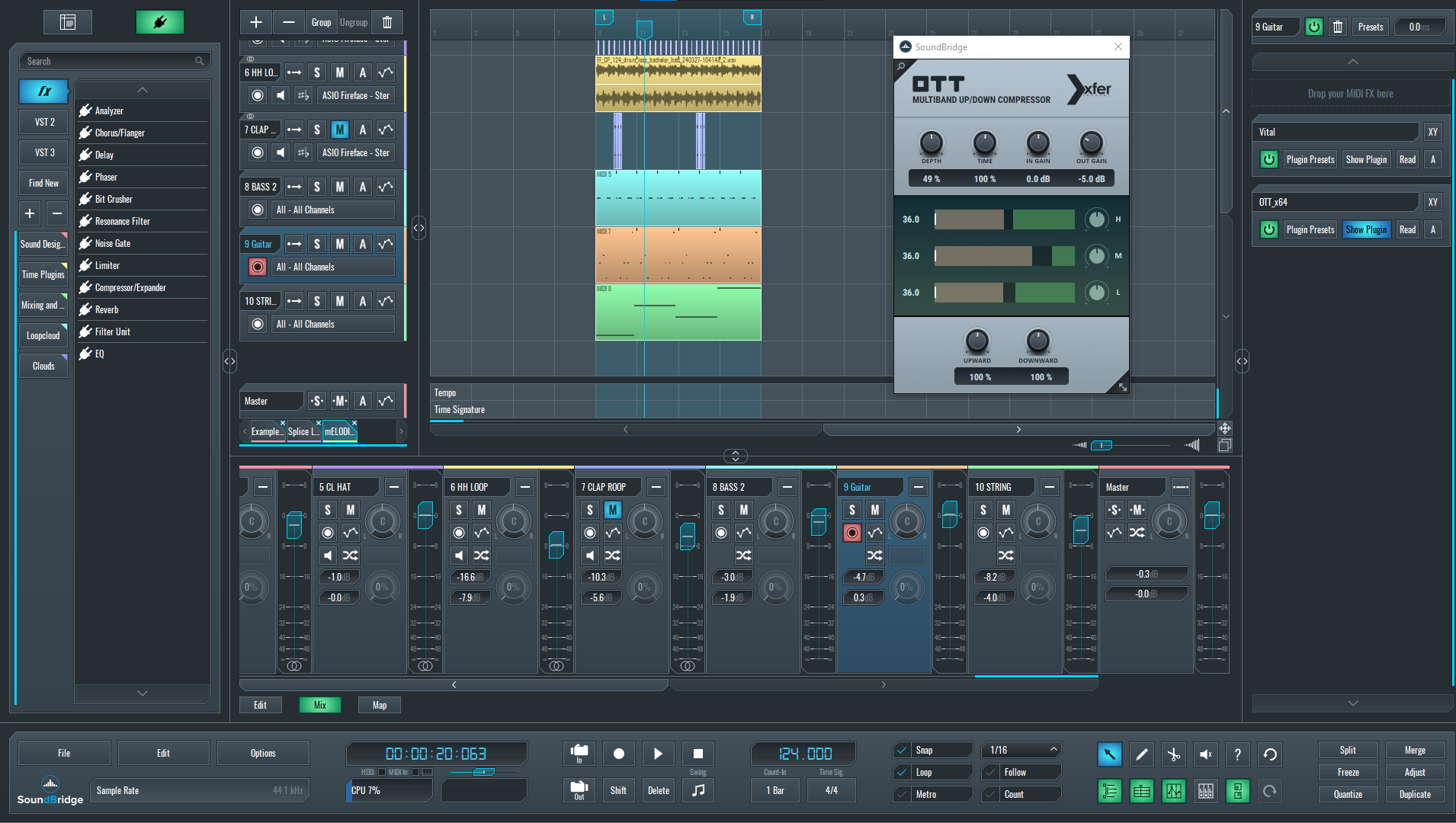Unmute the 7 CLAP track in track list

click(x=340, y=130)
